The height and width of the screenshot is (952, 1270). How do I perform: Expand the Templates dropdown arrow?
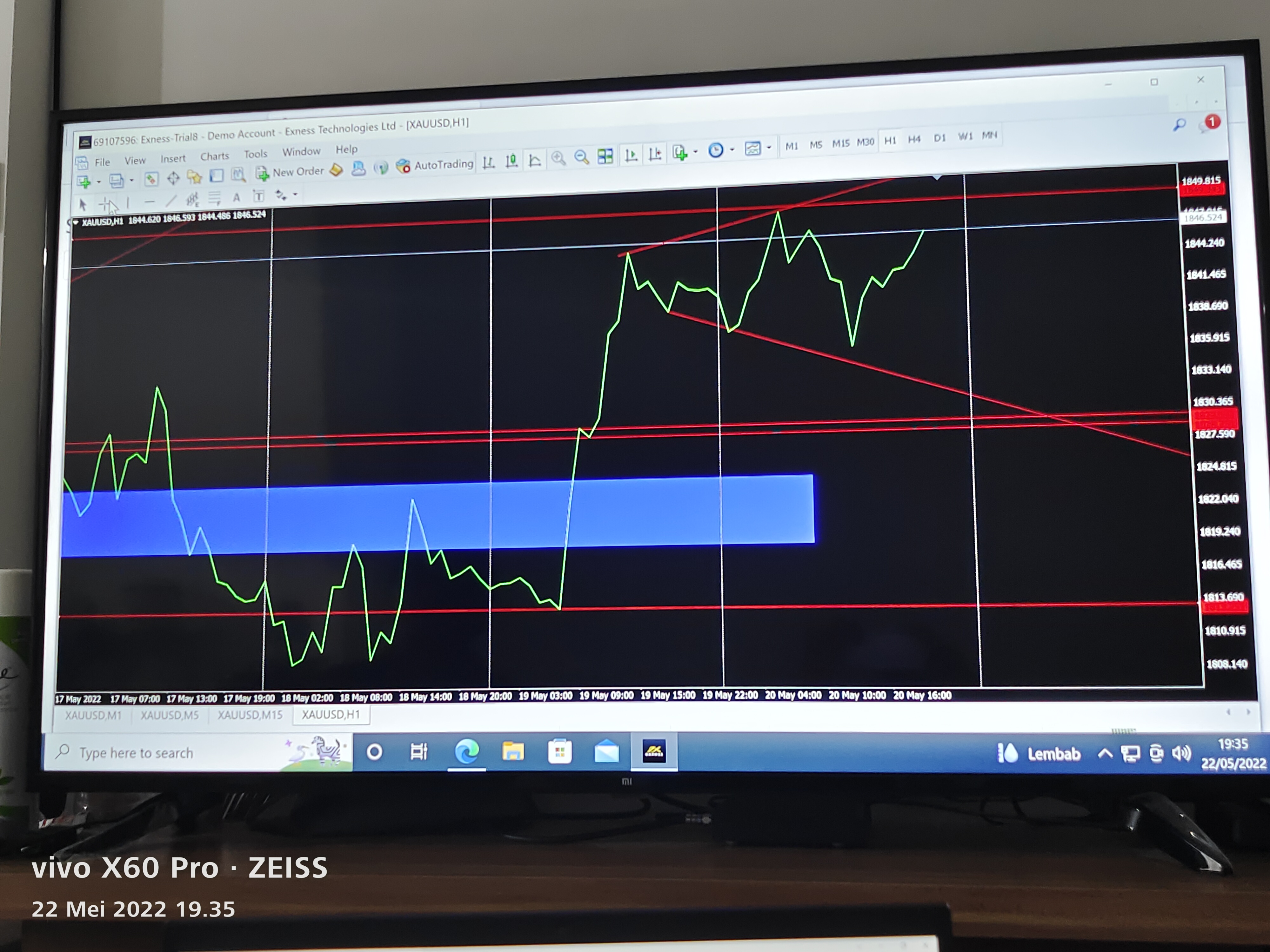[x=769, y=148]
